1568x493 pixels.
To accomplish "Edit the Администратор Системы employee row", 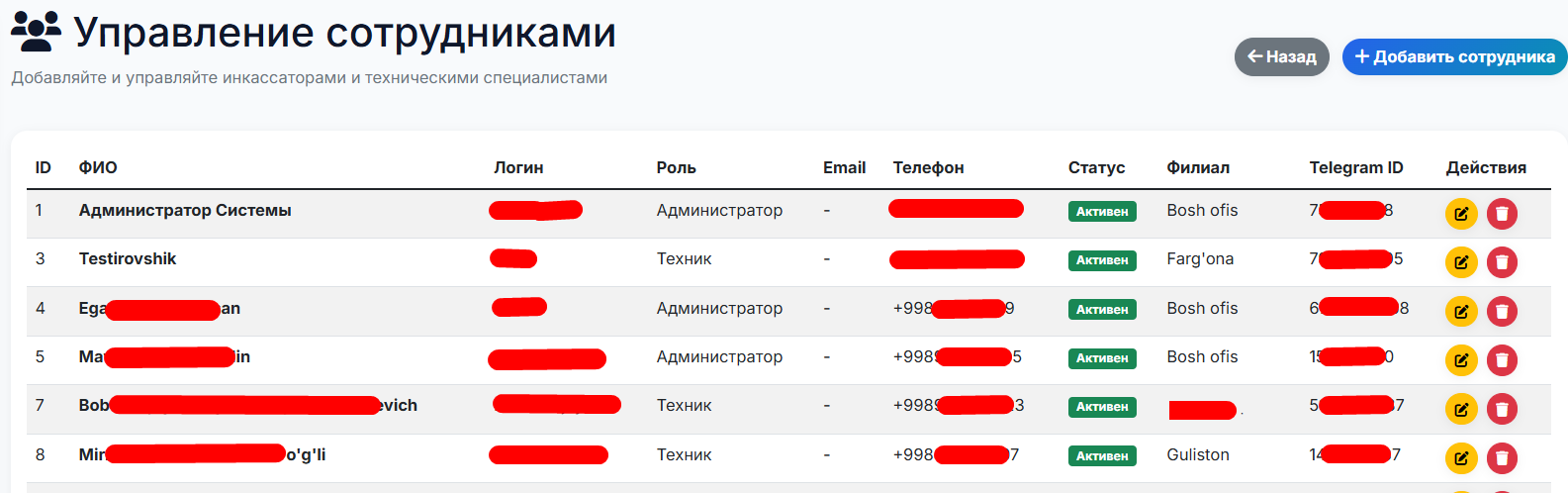I will [1461, 214].
